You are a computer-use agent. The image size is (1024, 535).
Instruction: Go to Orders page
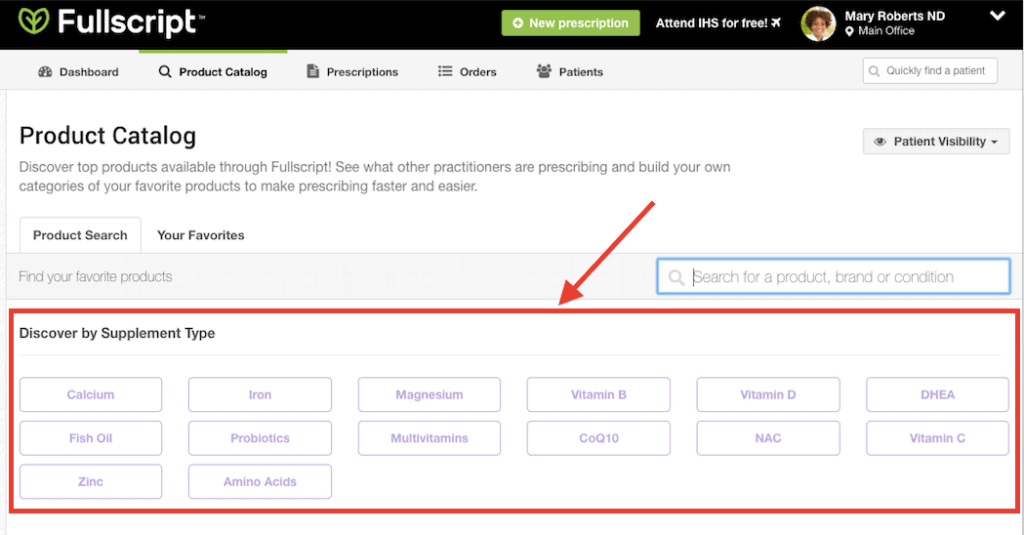(467, 72)
